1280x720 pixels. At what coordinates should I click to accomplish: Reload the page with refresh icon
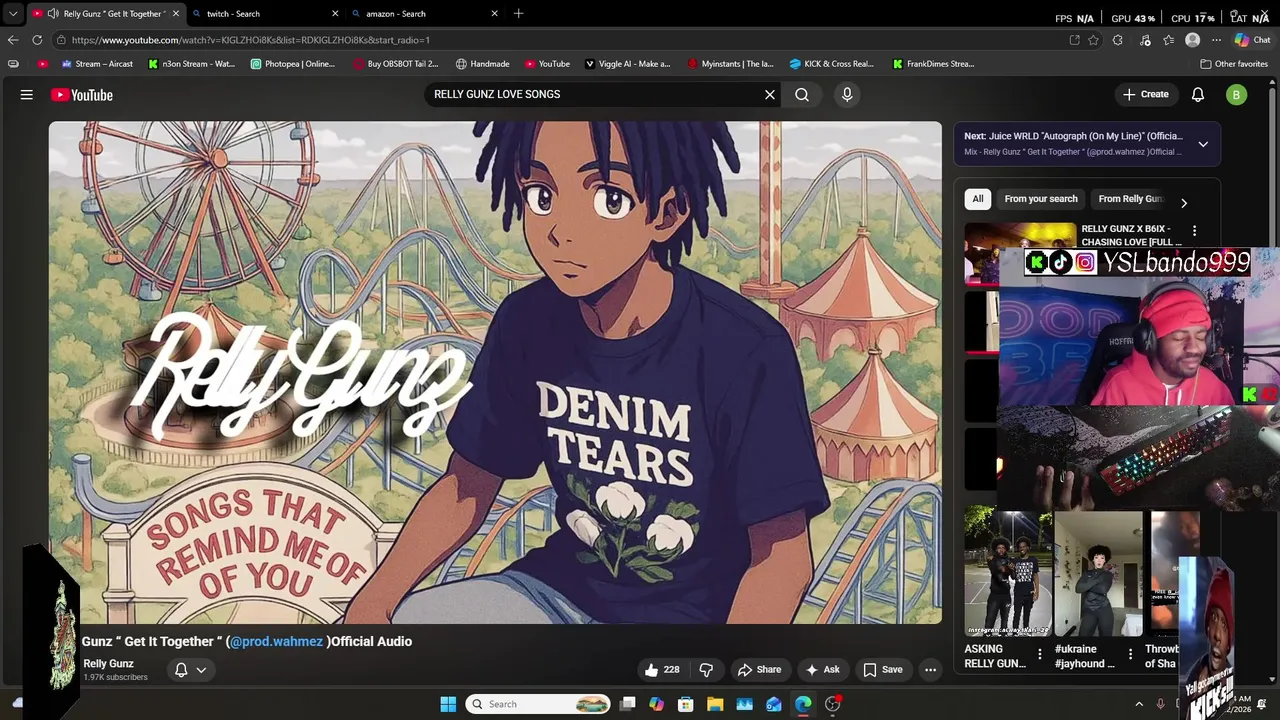pyautogui.click(x=37, y=40)
